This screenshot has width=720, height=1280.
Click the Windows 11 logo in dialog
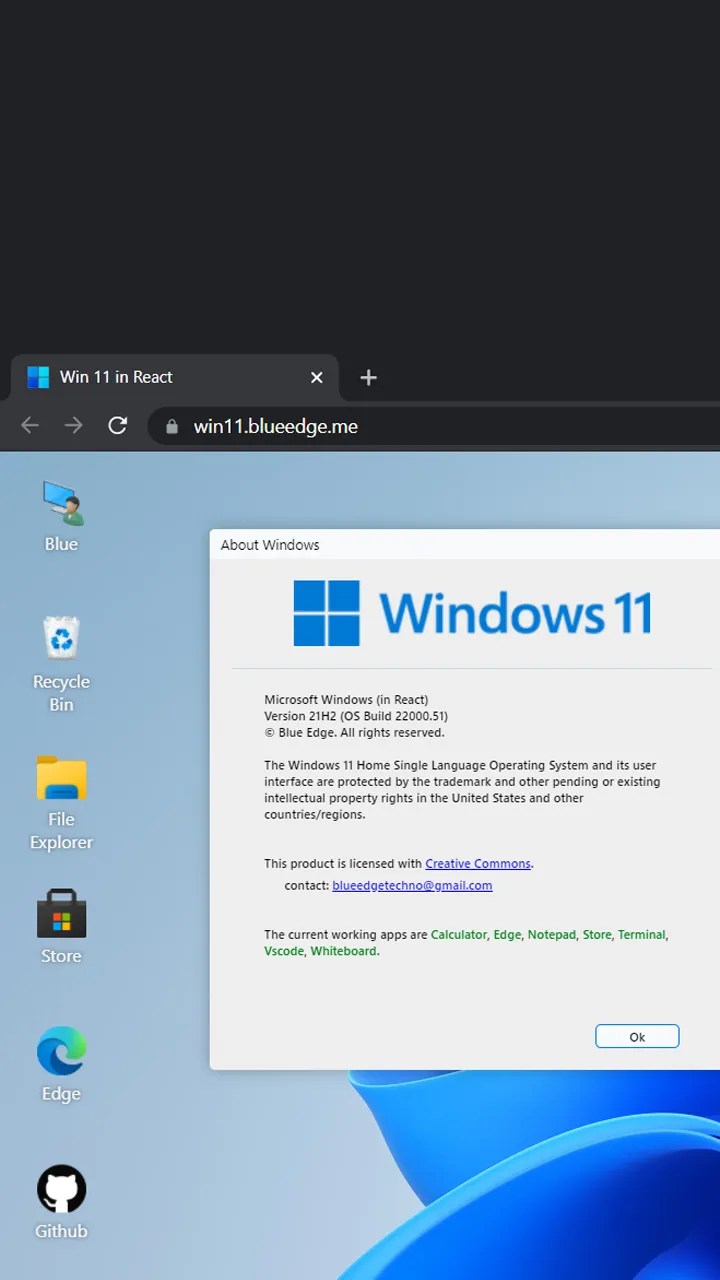click(472, 613)
